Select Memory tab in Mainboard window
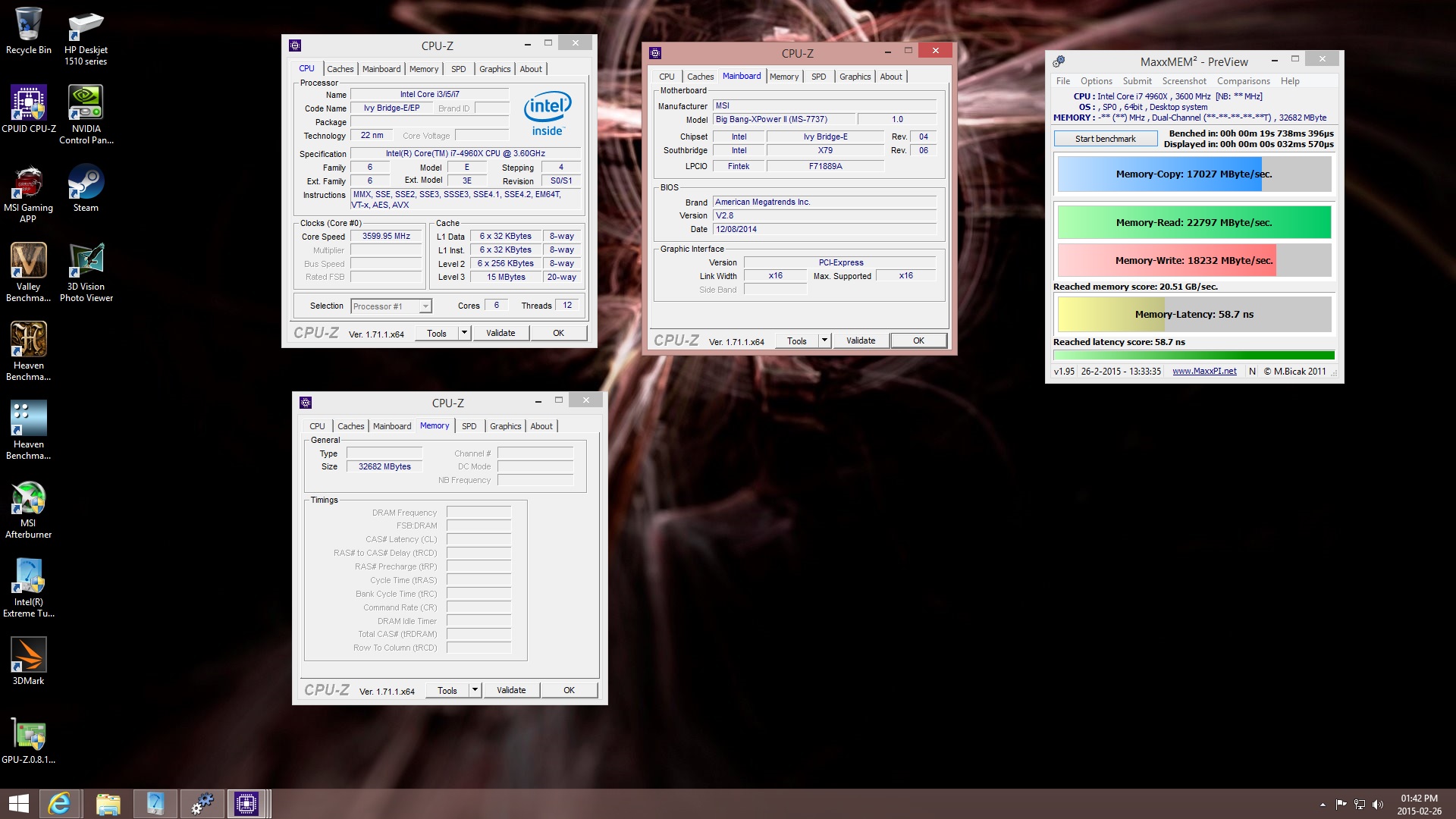This screenshot has height=819, width=1456. pos(784,77)
